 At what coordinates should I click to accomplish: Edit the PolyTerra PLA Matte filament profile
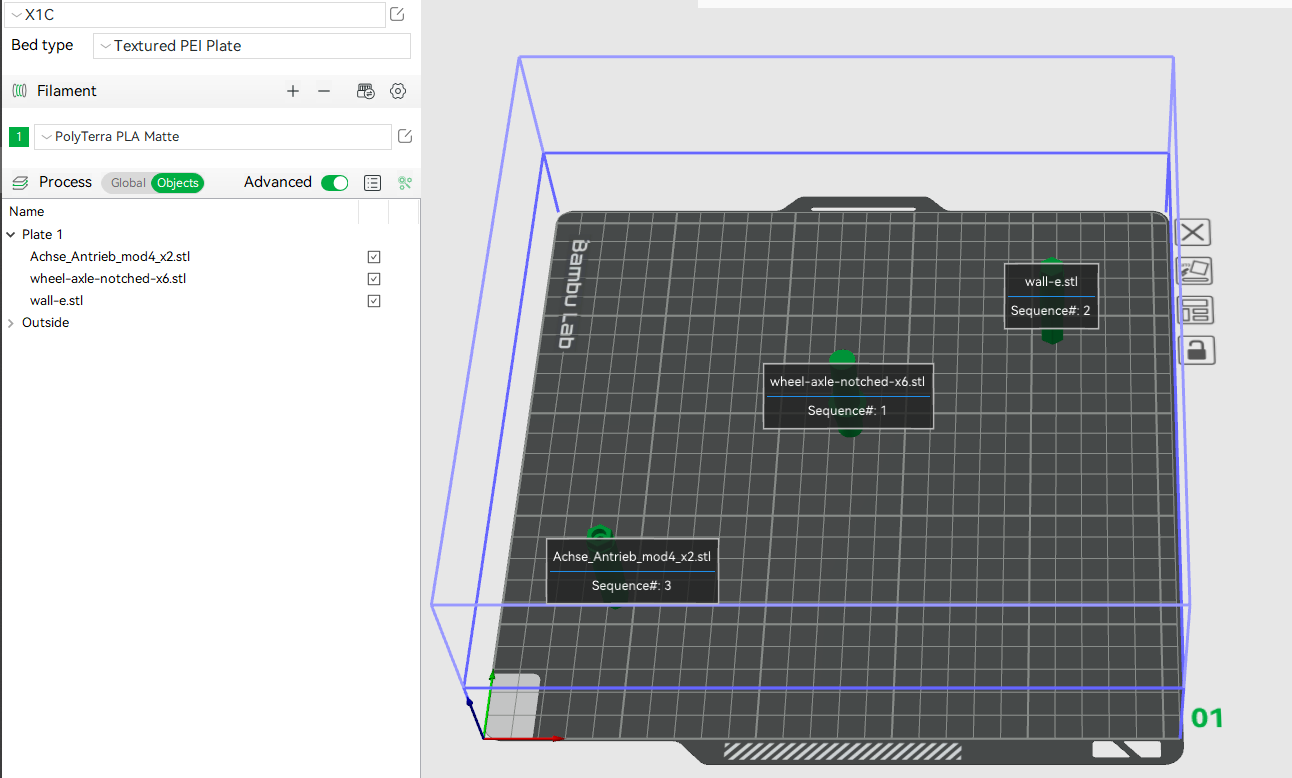405,136
